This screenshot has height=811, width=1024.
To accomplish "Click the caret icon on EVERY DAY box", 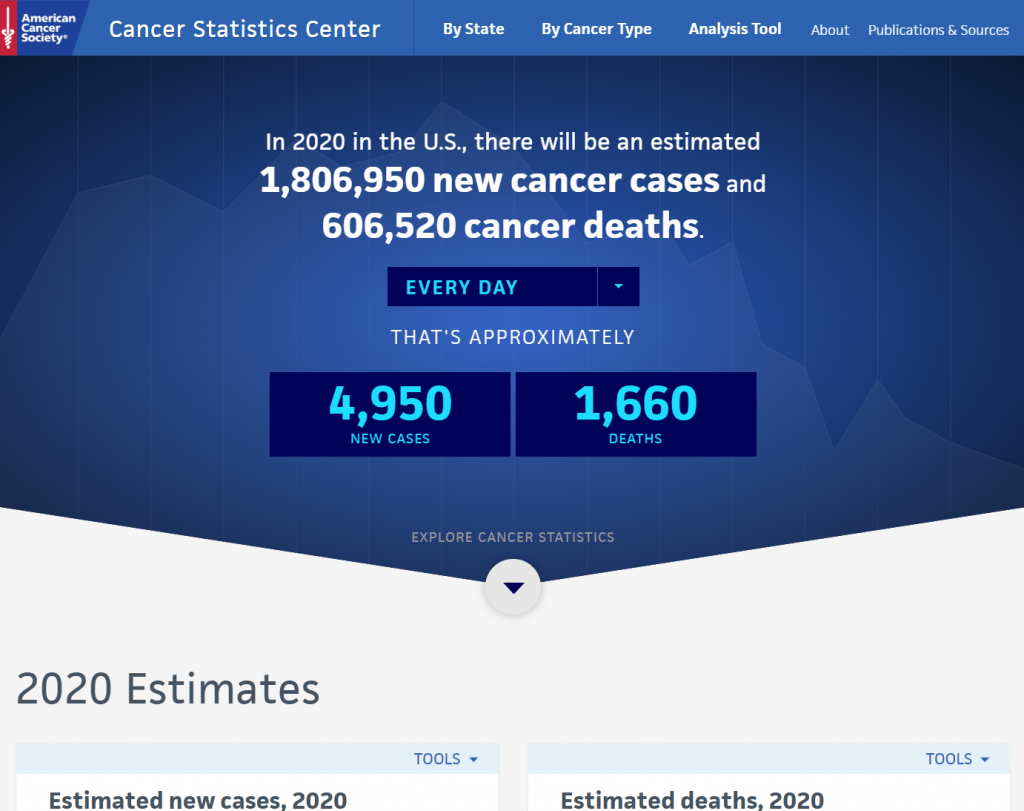I will click(620, 286).
